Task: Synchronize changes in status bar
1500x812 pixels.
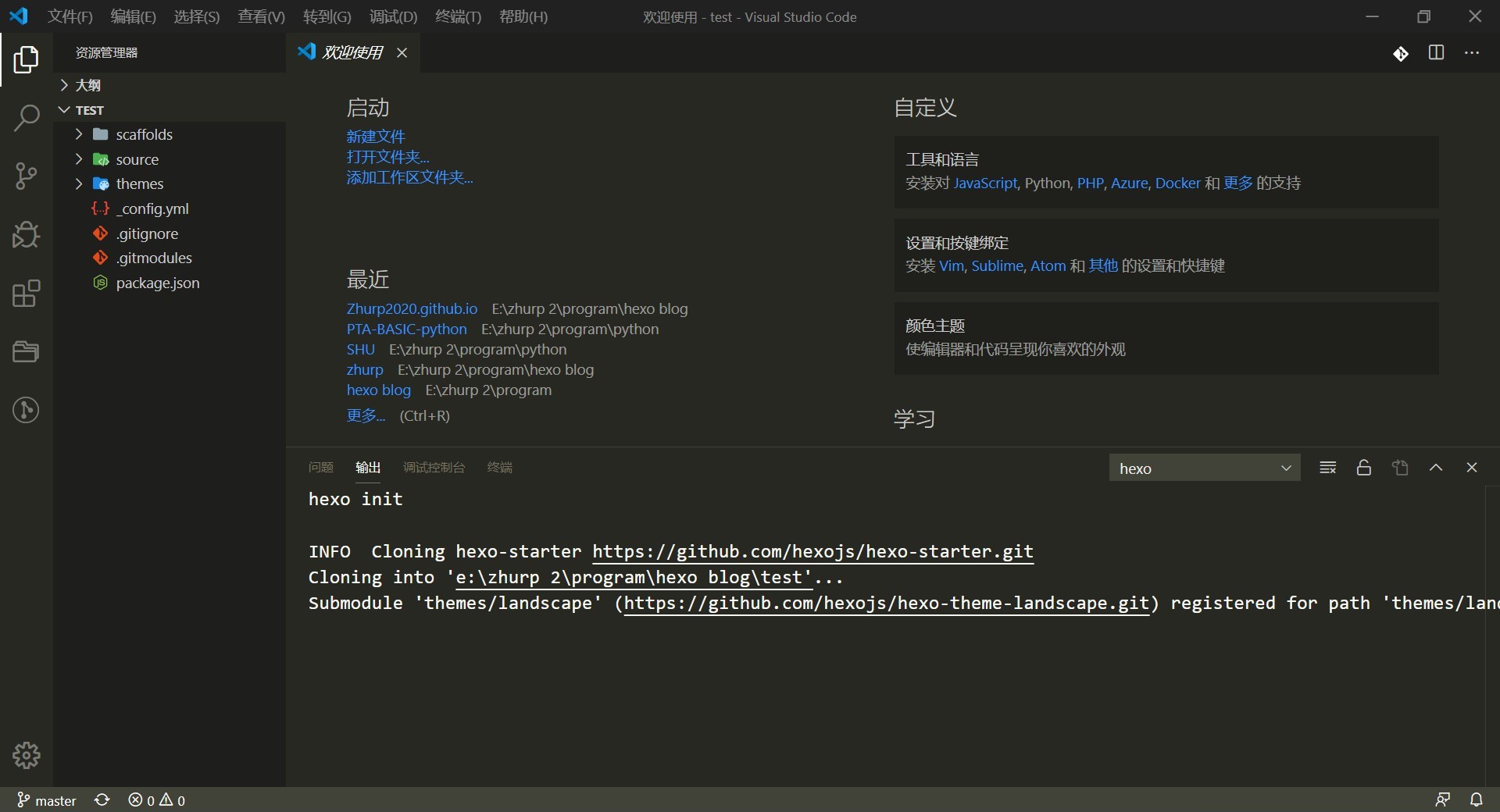Action: point(102,800)
